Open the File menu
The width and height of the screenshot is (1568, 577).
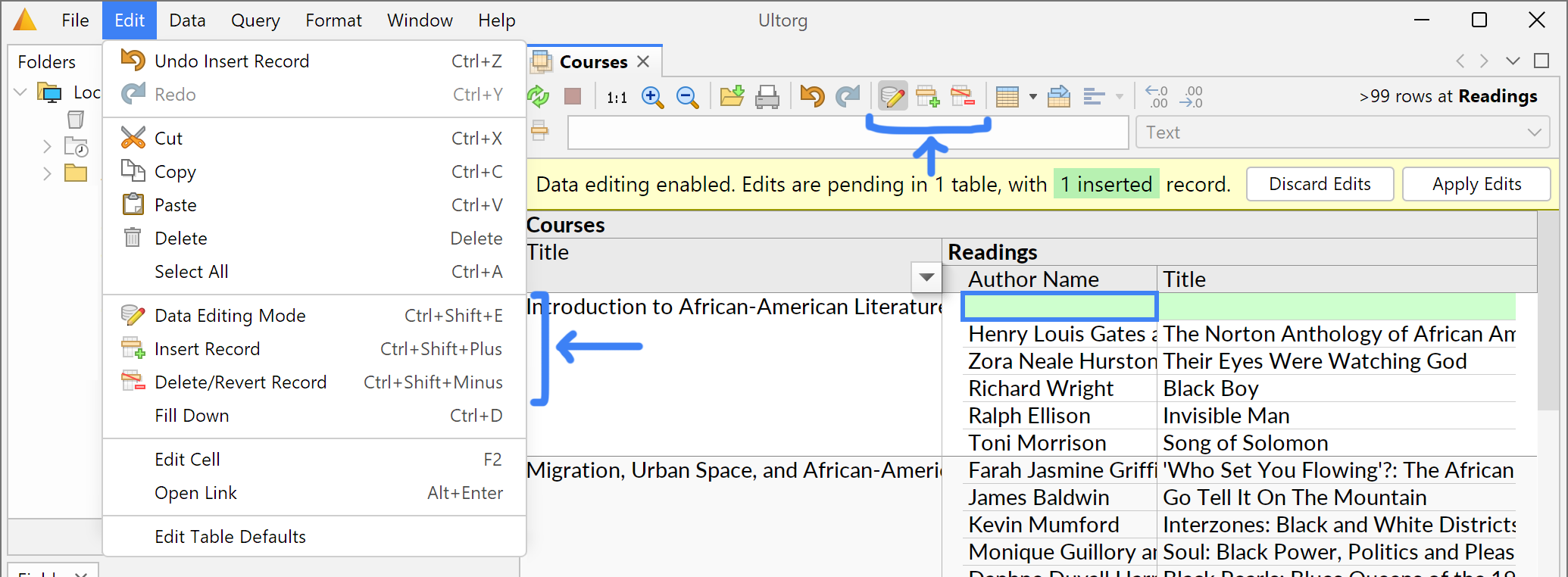tap(75, 20)
